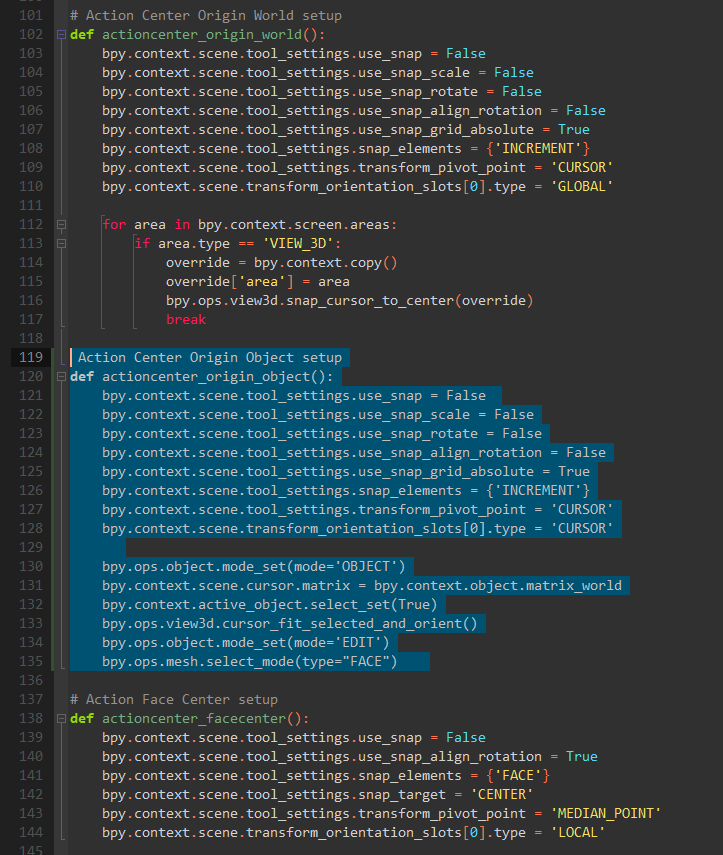Screen dimensions: 723x855
Task: Click the 'MEDIAN_POINT' string value
Action: tap(605, 813)
